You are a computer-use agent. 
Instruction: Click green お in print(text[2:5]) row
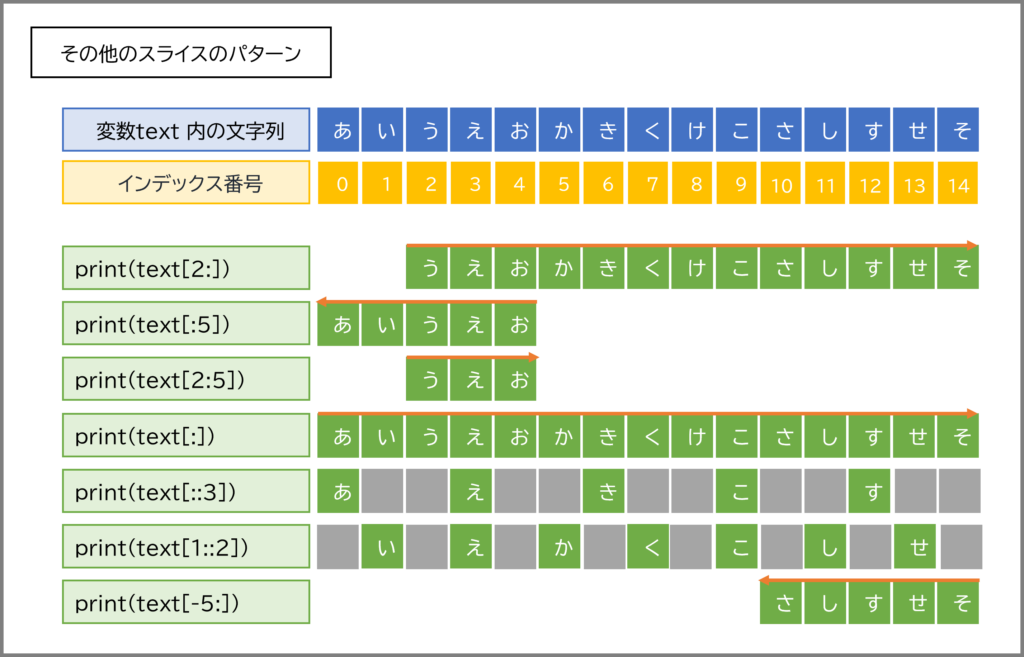click(x=515, y=379)
